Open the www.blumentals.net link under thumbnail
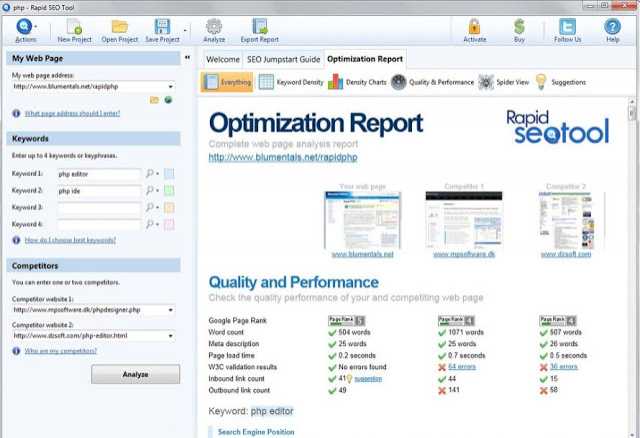This screenshot has width=640, height=438. click(362, 254)
